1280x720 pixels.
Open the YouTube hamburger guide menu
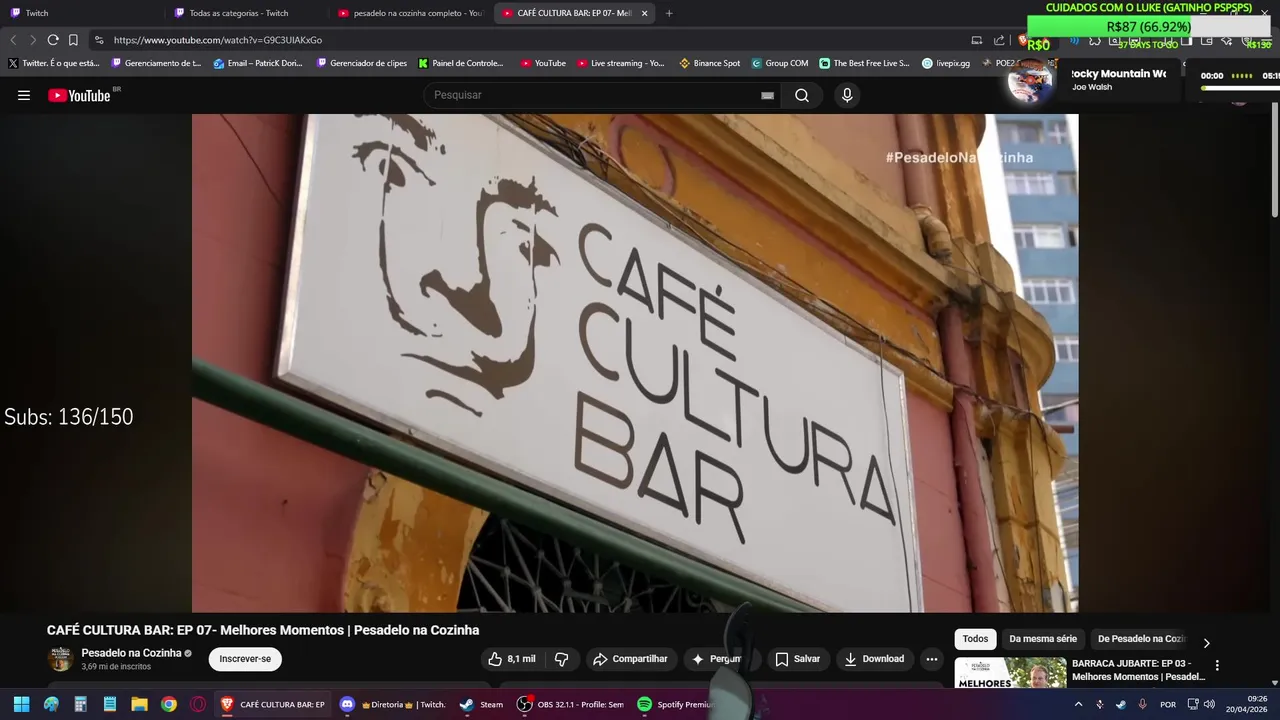tap(24, 95)
